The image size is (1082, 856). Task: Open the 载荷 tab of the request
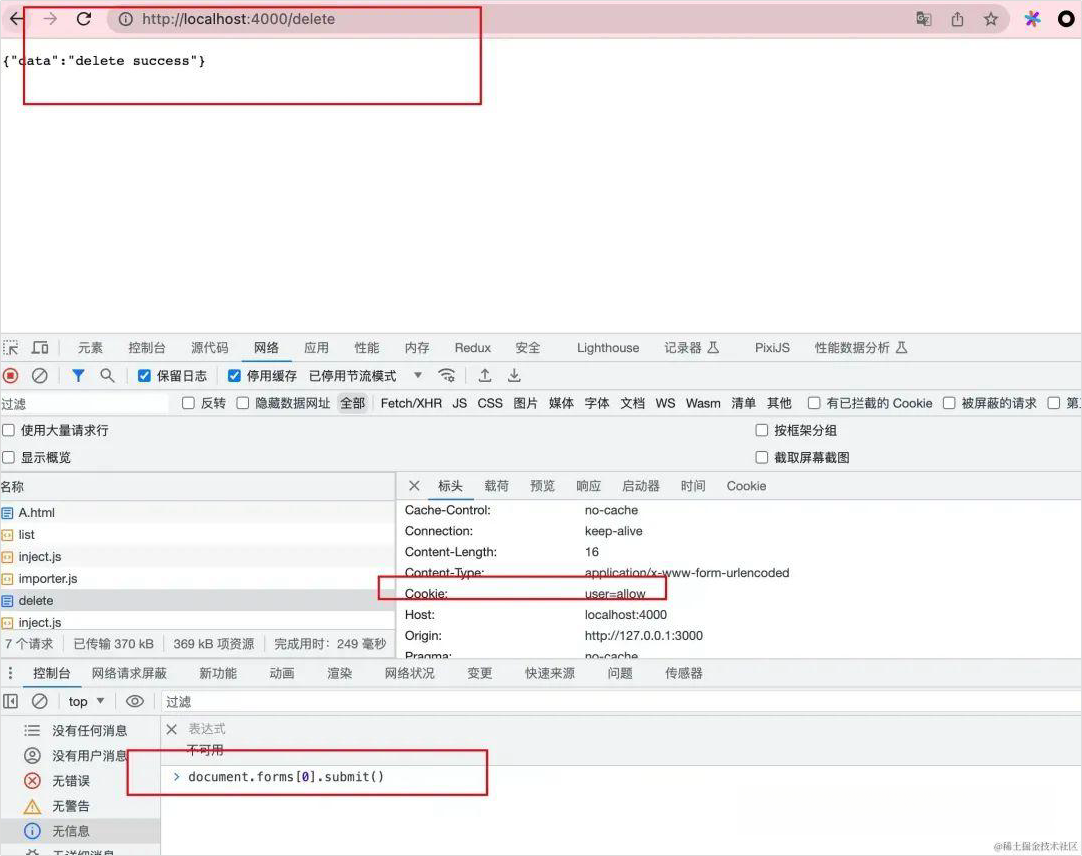(x=496, y=486)
